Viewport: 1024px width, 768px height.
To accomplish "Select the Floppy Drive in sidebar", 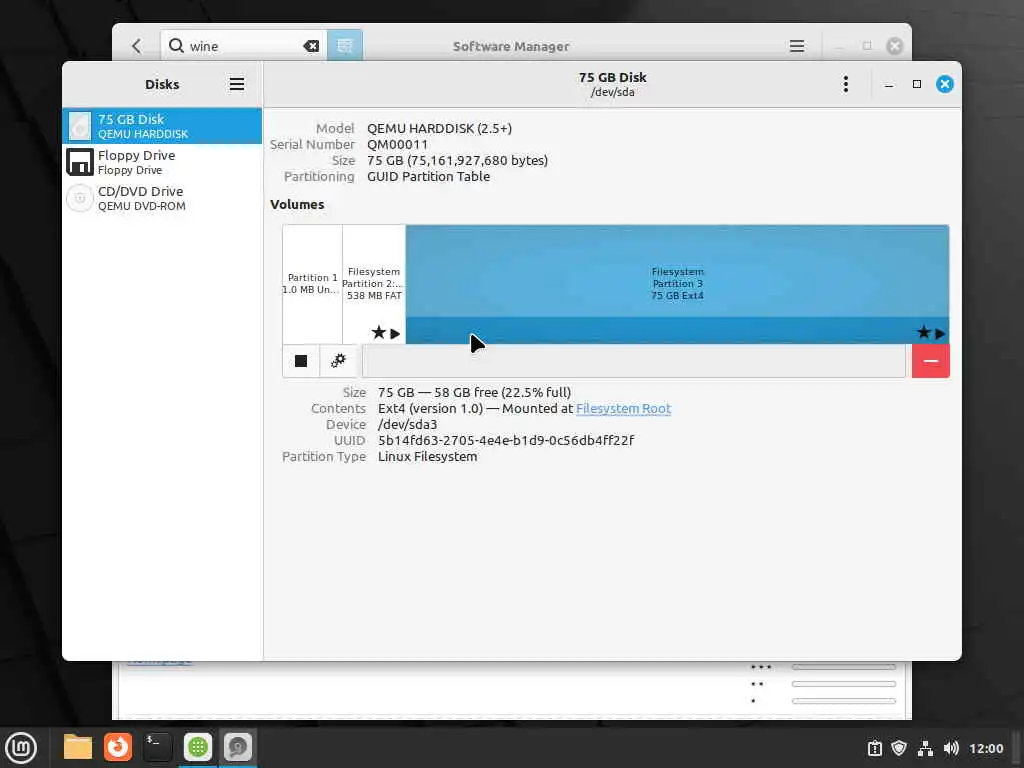I will tap(162, 162).
